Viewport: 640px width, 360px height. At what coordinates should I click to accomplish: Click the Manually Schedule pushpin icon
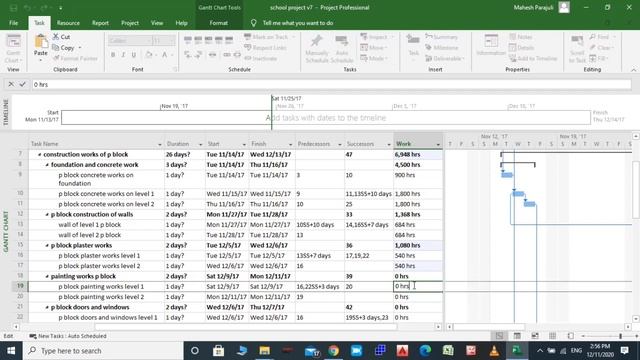(316, 41)
